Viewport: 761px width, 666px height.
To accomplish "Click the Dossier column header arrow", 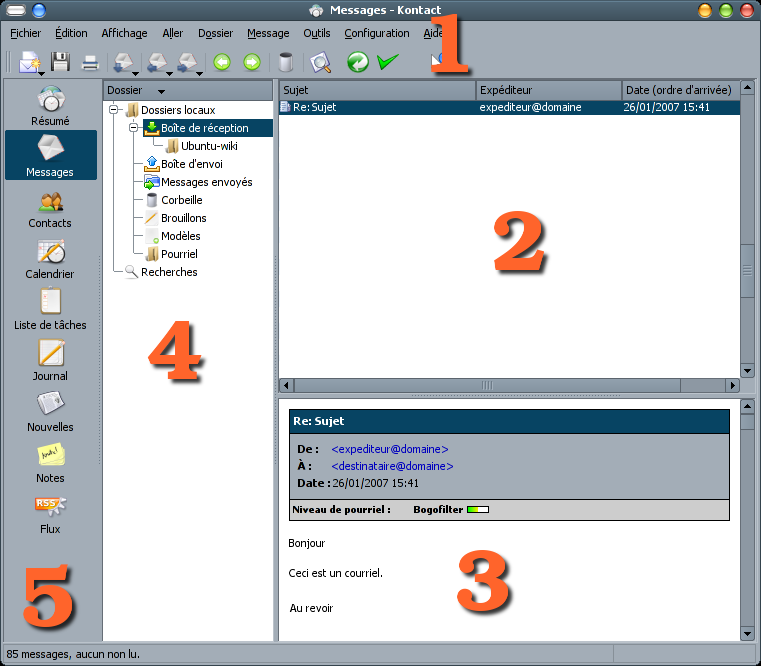I will (x=161, y=91).
